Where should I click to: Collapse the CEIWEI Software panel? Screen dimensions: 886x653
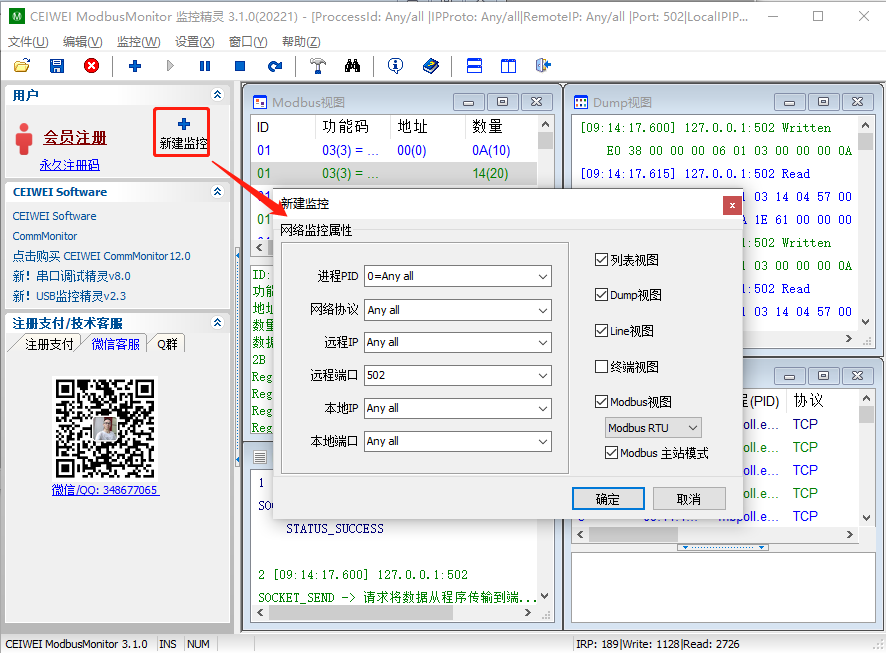tap(217, 191)
